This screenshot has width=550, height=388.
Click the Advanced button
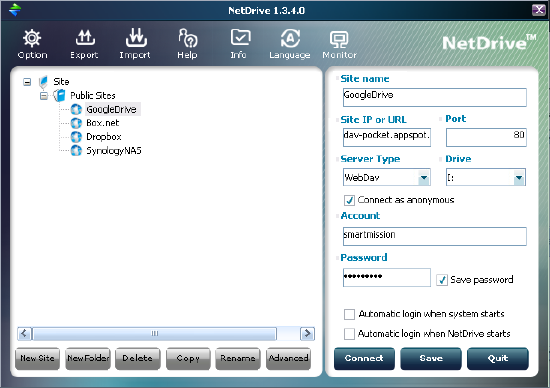[x=288, y=359]
